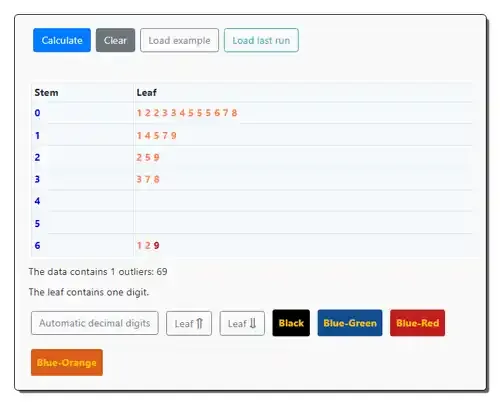Click the leaves of stem 1
500x404 pixels.
156,136
